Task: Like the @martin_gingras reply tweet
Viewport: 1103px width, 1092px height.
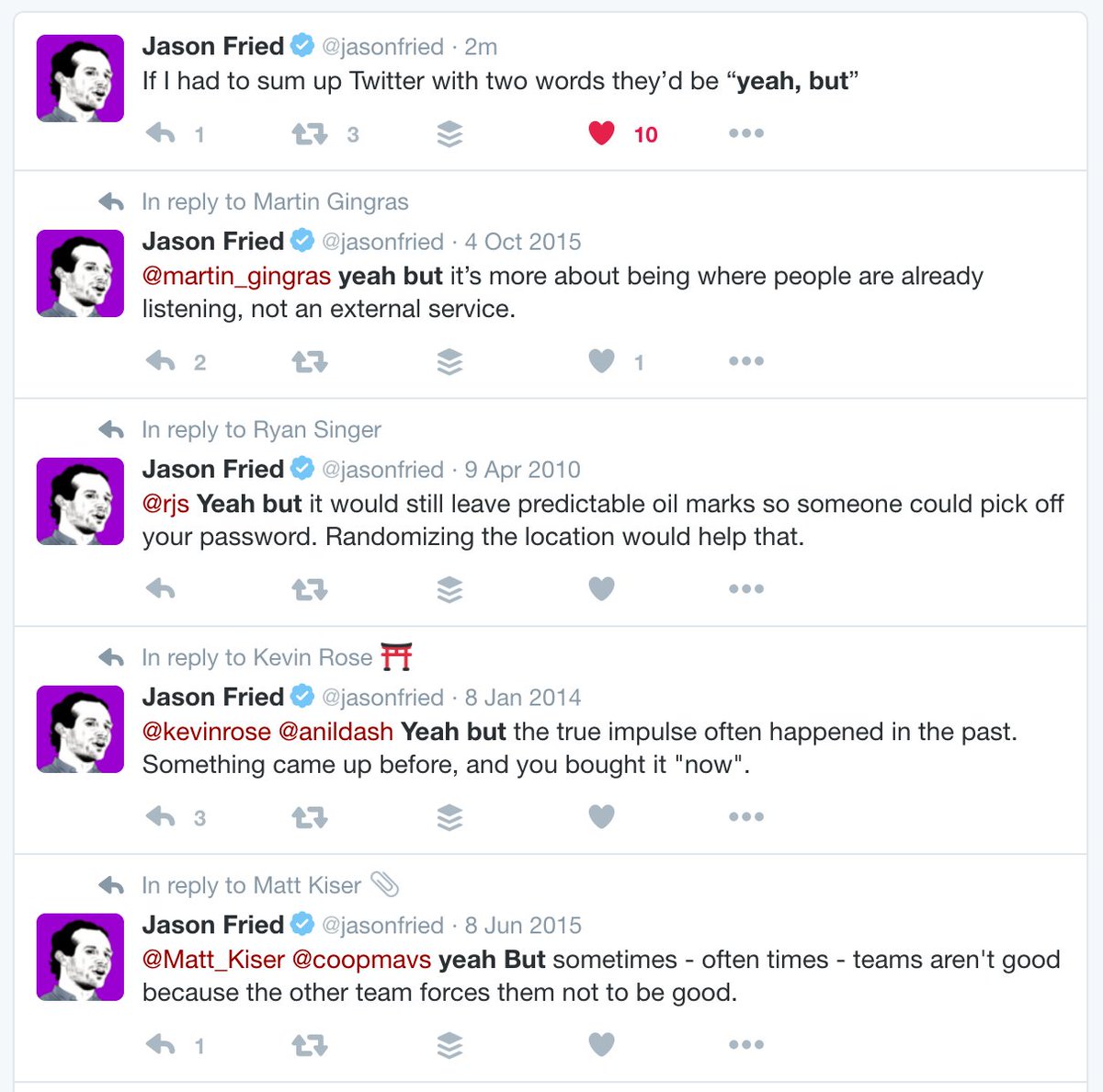Action: 601,362
